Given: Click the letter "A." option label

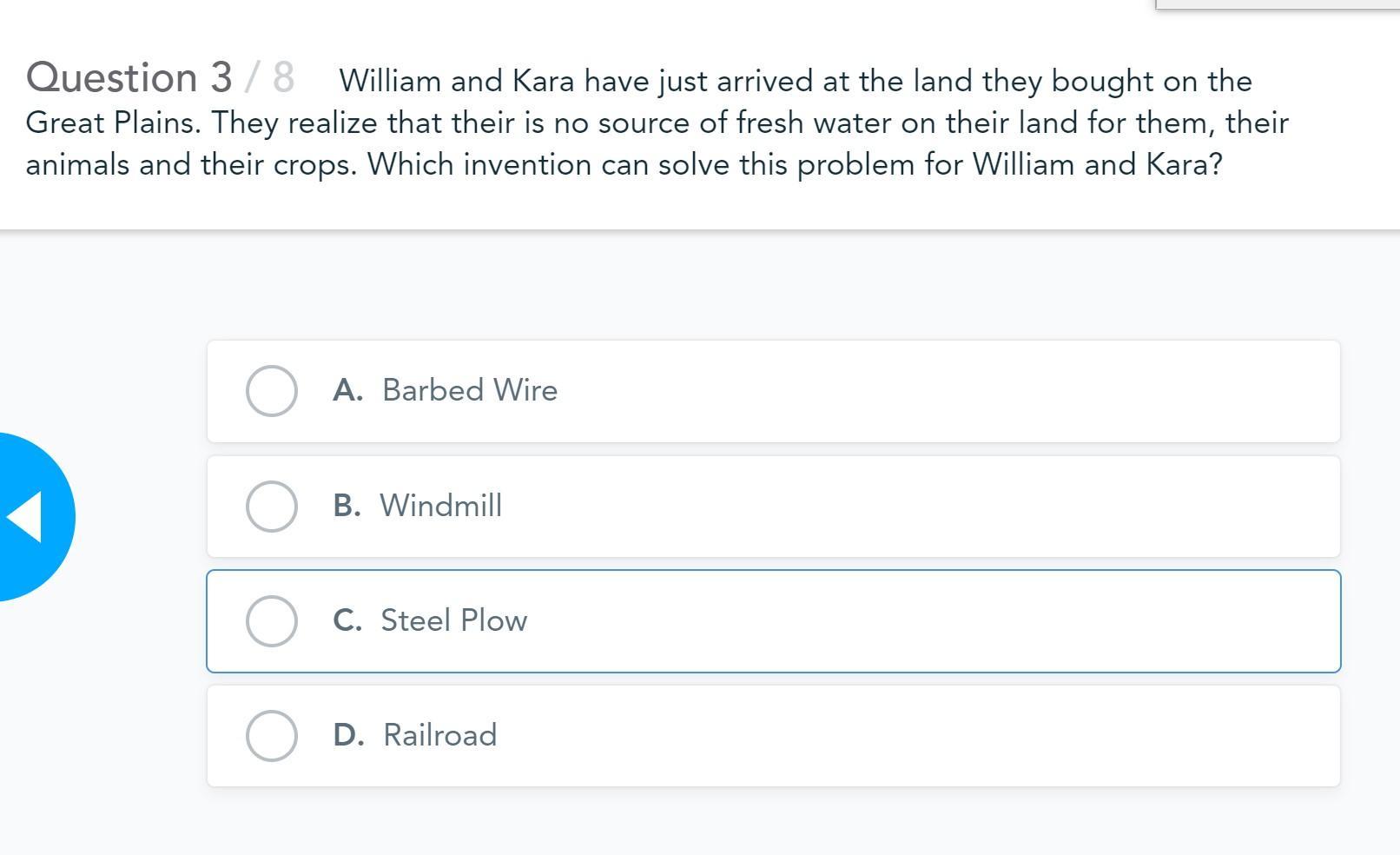Looking at the screenshot, I should [347, 391].
